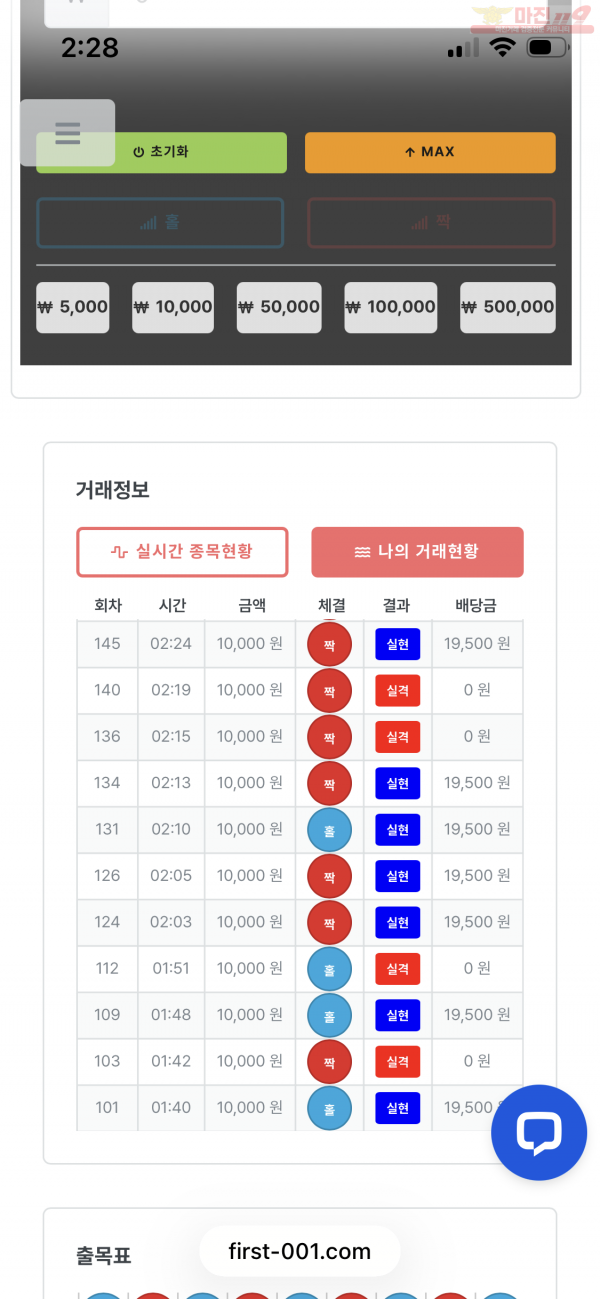Open the 나의 거래현황 tab

(417, 551)
